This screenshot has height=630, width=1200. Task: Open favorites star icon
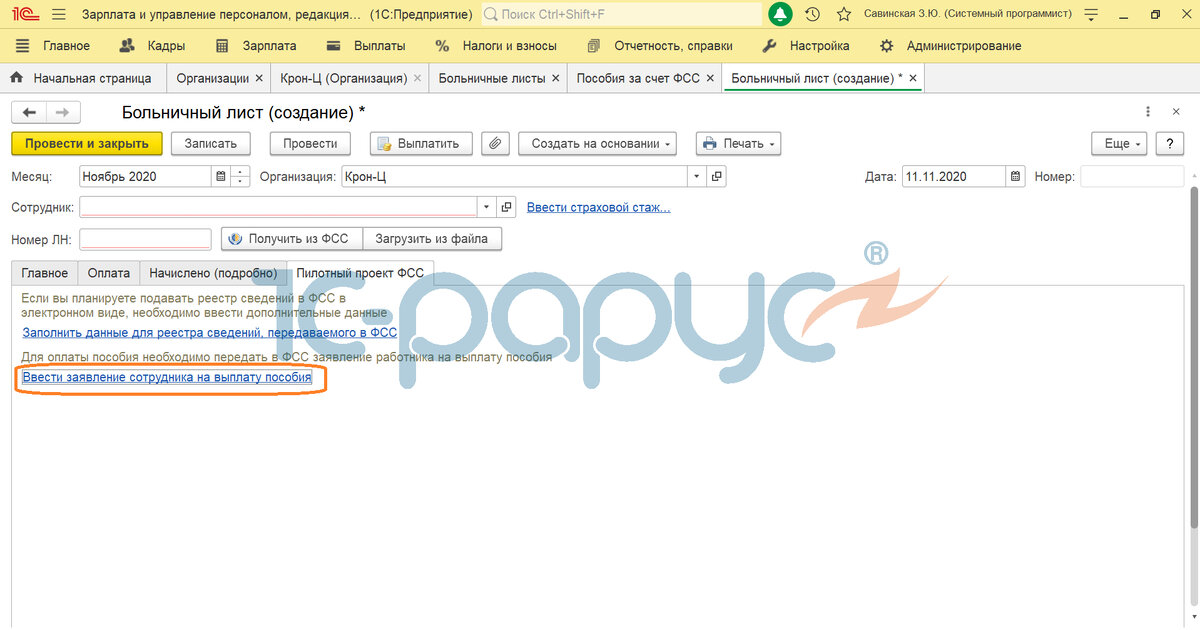(844, 14)
